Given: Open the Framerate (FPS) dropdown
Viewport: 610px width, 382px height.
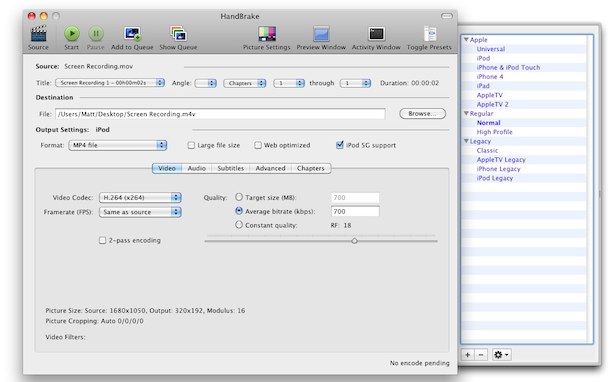Looking at the screenshot, I should (x=140, y=212).
